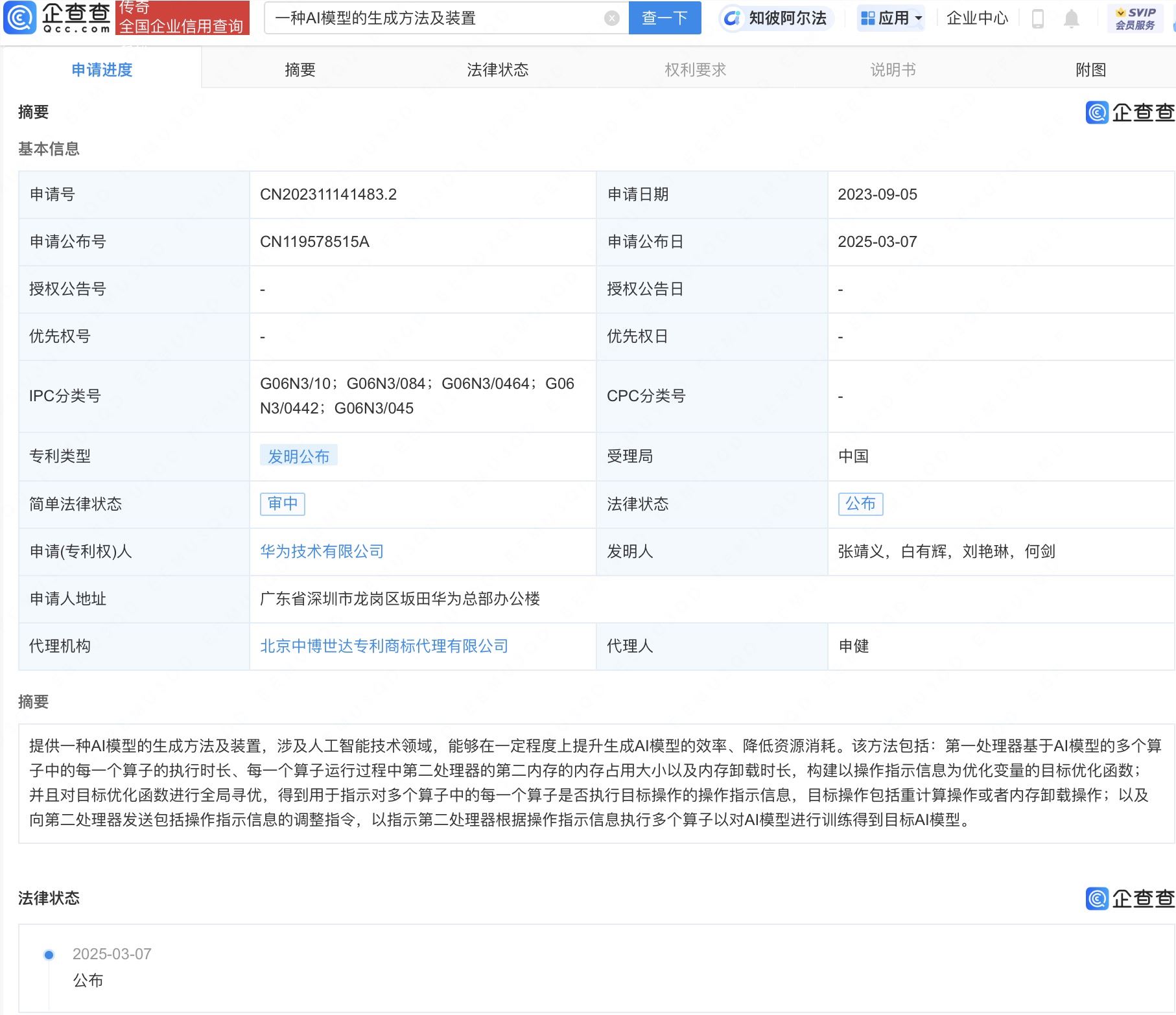
Task: Click the 应用 grid icon in header
Action: tap(866, 18)
